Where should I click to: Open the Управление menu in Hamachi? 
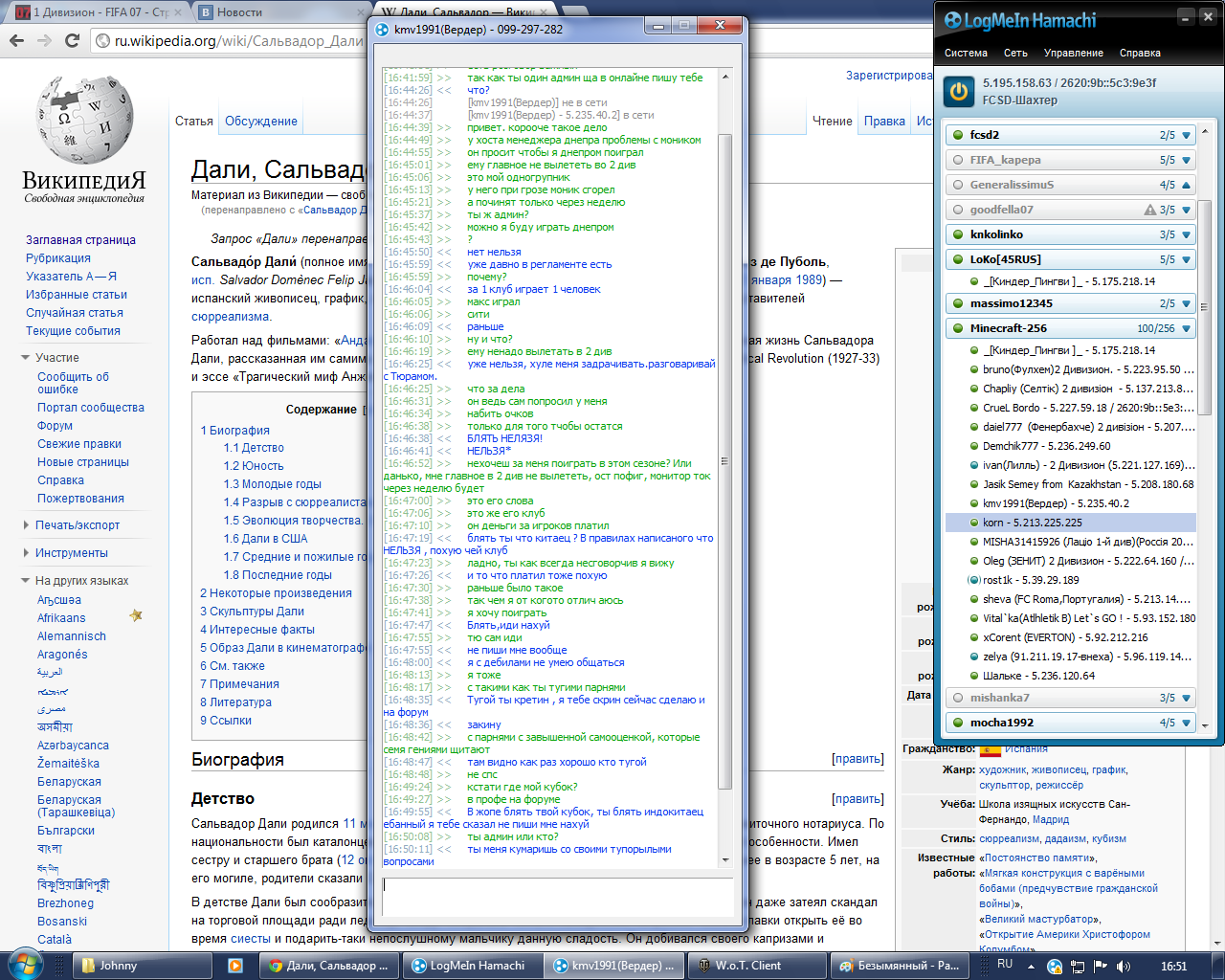coord(1073,53)
